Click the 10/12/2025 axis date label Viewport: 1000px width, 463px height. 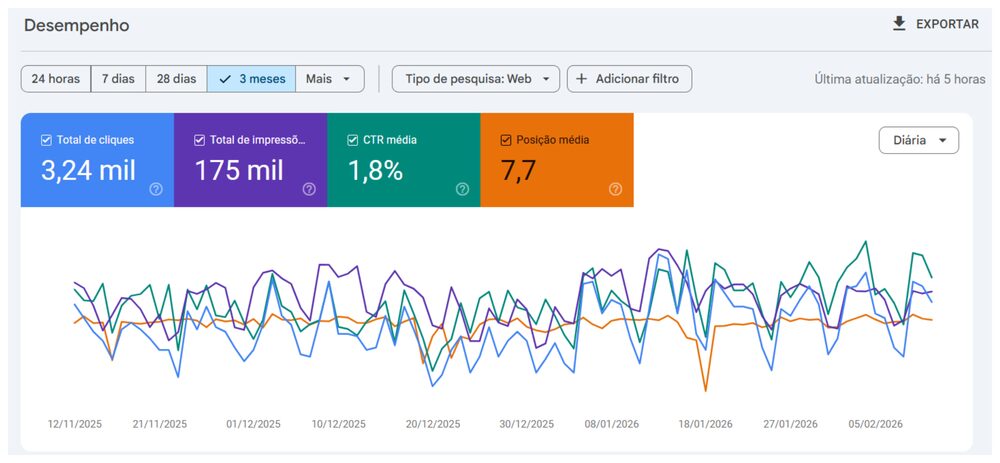[339, 424]
